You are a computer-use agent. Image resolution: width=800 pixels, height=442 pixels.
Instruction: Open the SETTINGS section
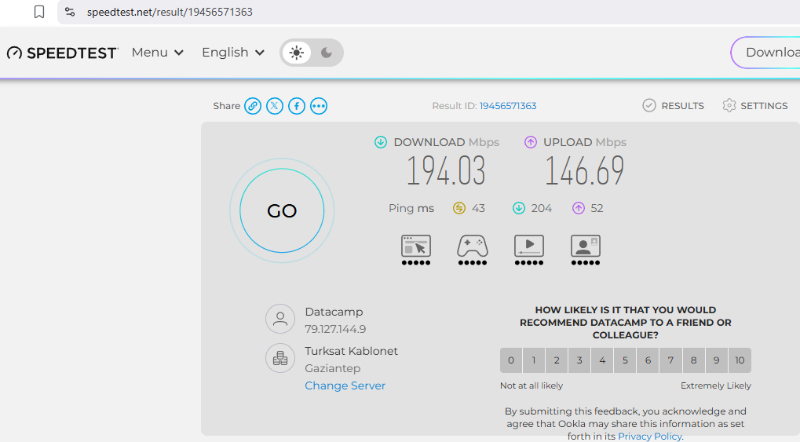tap(755, 106)
